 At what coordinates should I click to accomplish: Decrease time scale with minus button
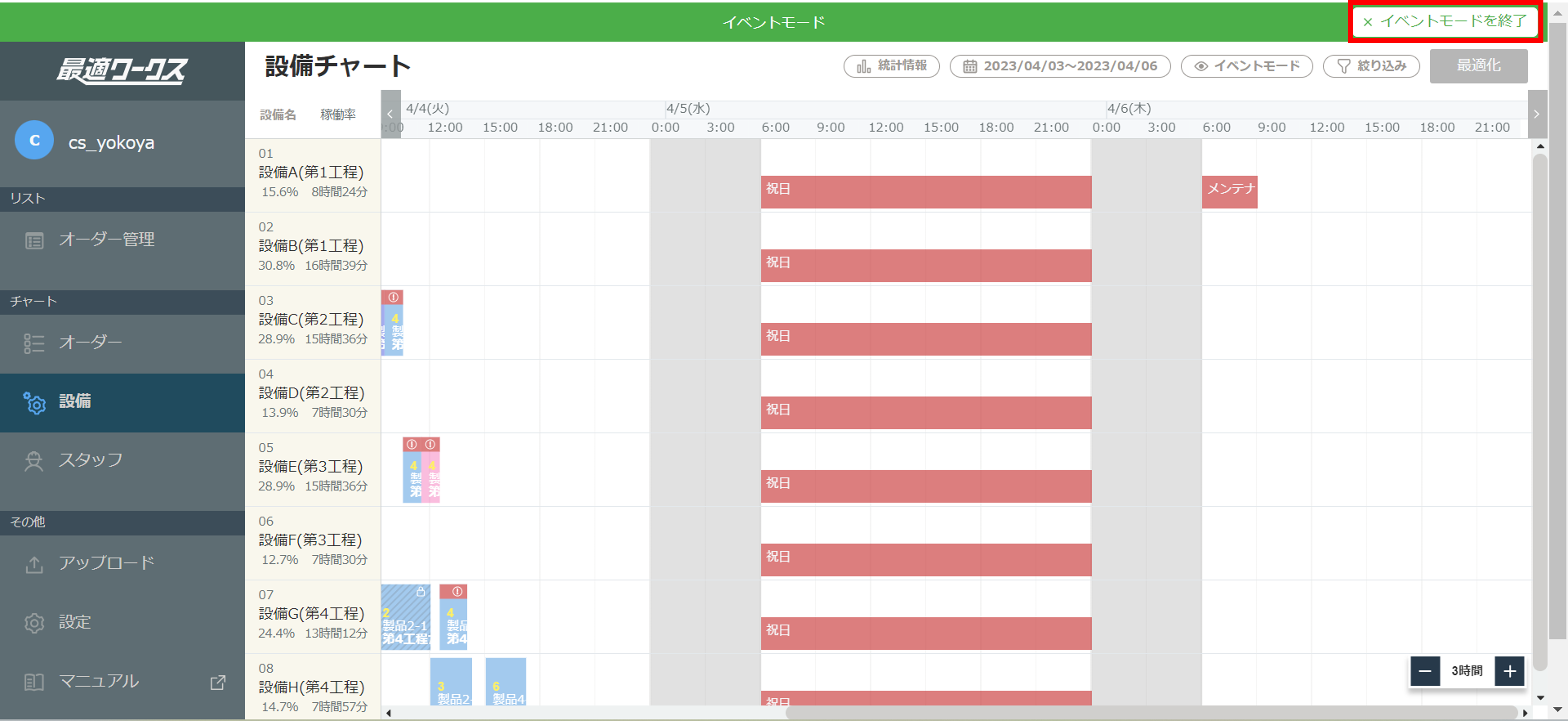(1424, 671)
